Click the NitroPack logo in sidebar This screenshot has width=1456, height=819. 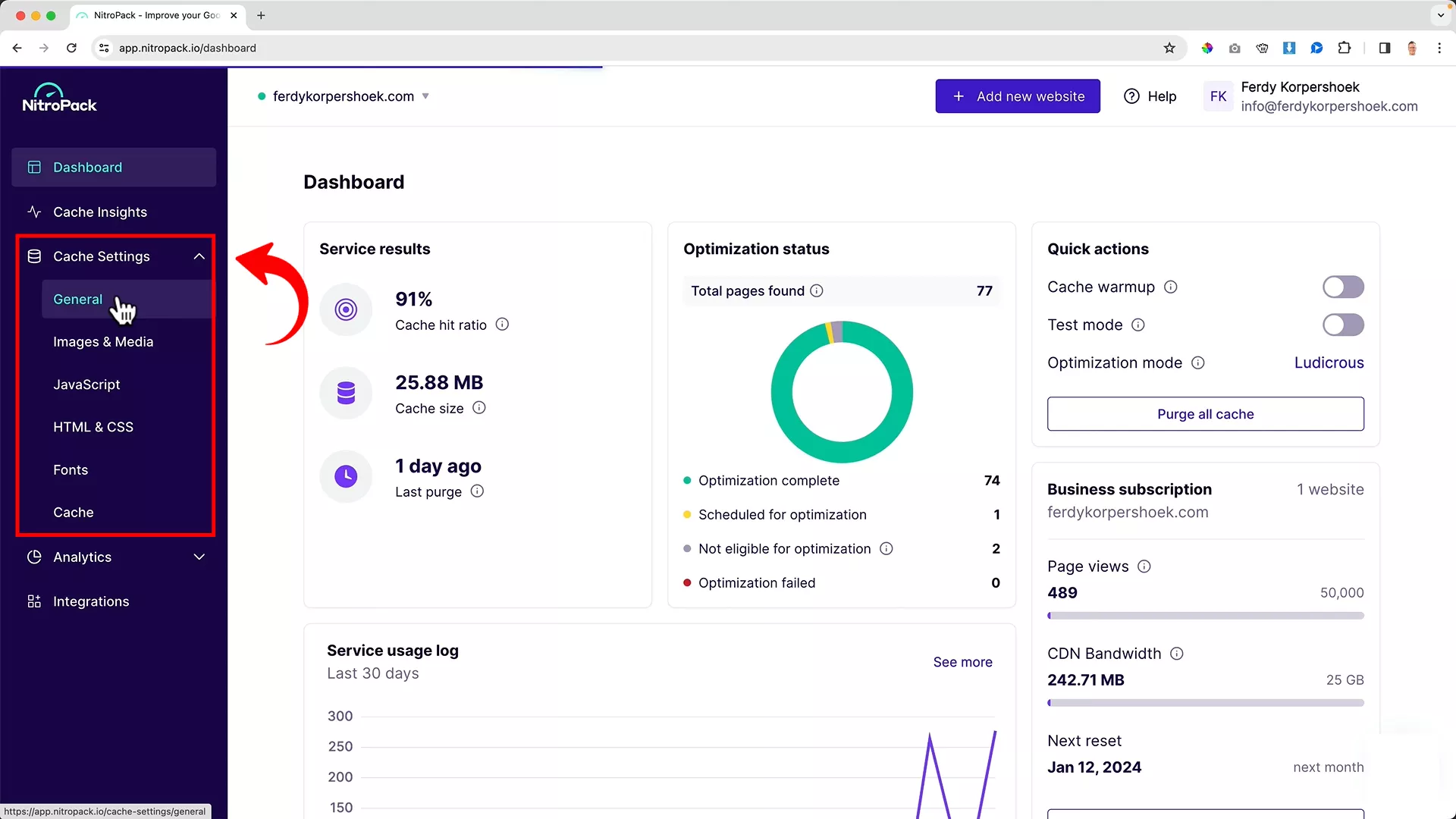coord(59,99)
